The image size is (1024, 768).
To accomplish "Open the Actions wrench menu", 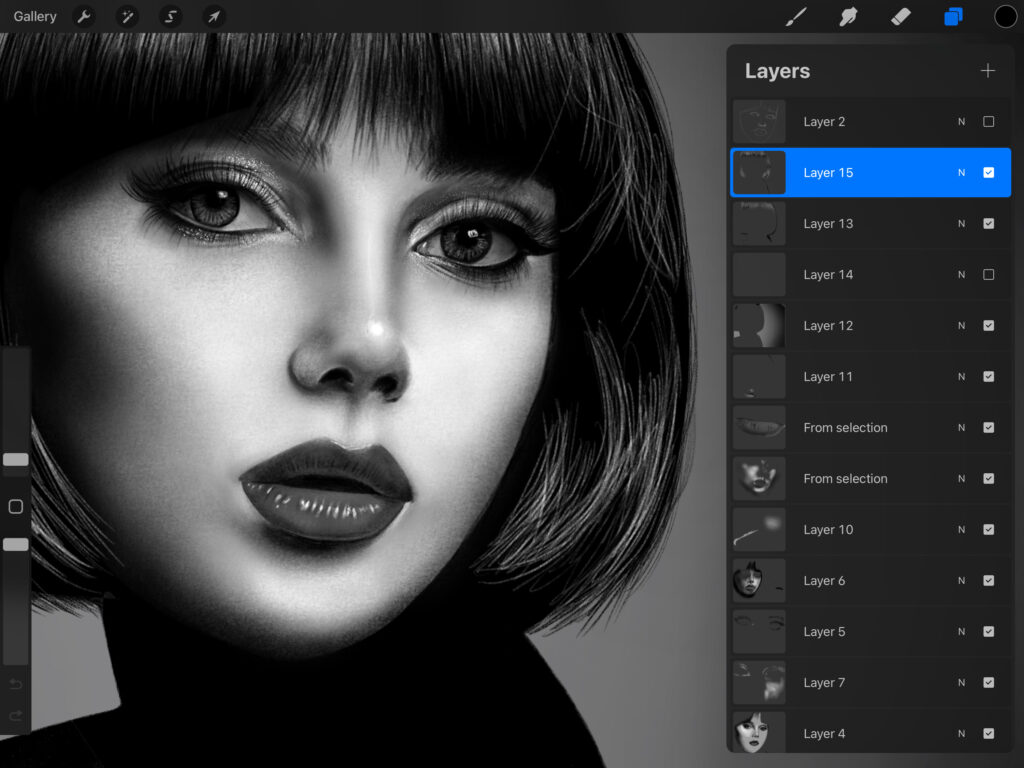I will (x=84, y=16).
